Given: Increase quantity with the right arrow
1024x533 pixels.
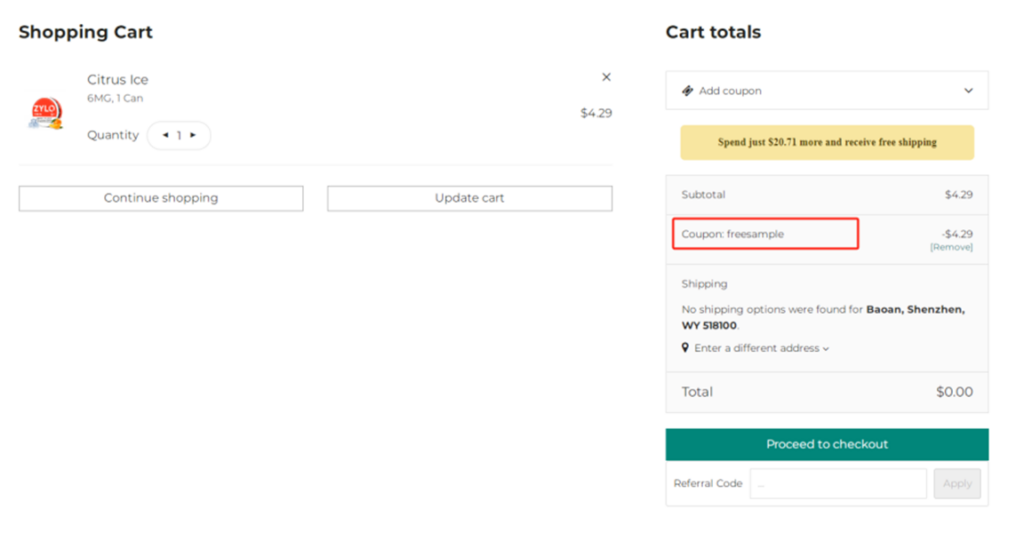Looking at the screenshot, I should point(193,135).
